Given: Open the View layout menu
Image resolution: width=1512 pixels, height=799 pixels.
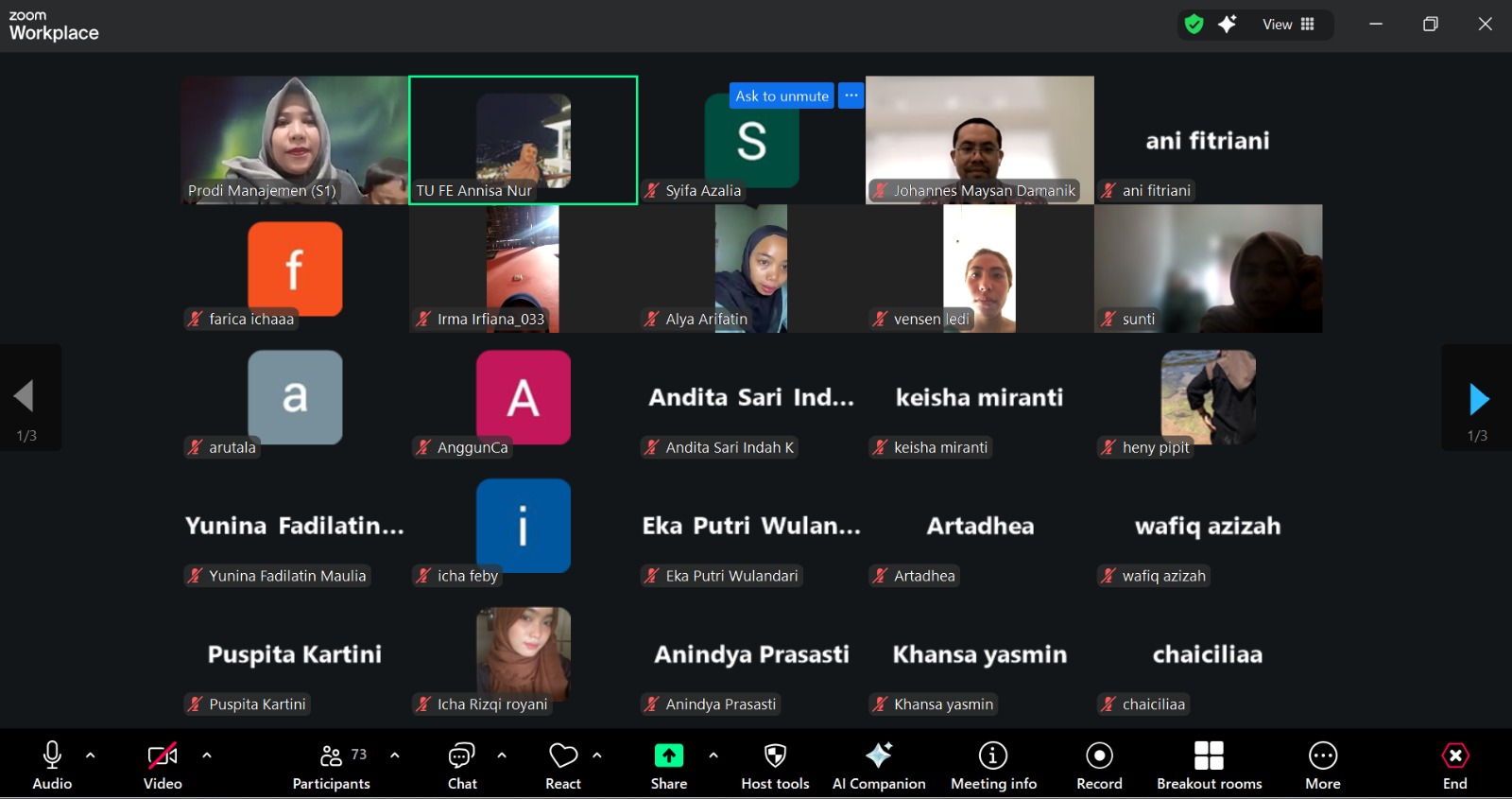Looking at the screenshot, I should tap(1288, 25).
